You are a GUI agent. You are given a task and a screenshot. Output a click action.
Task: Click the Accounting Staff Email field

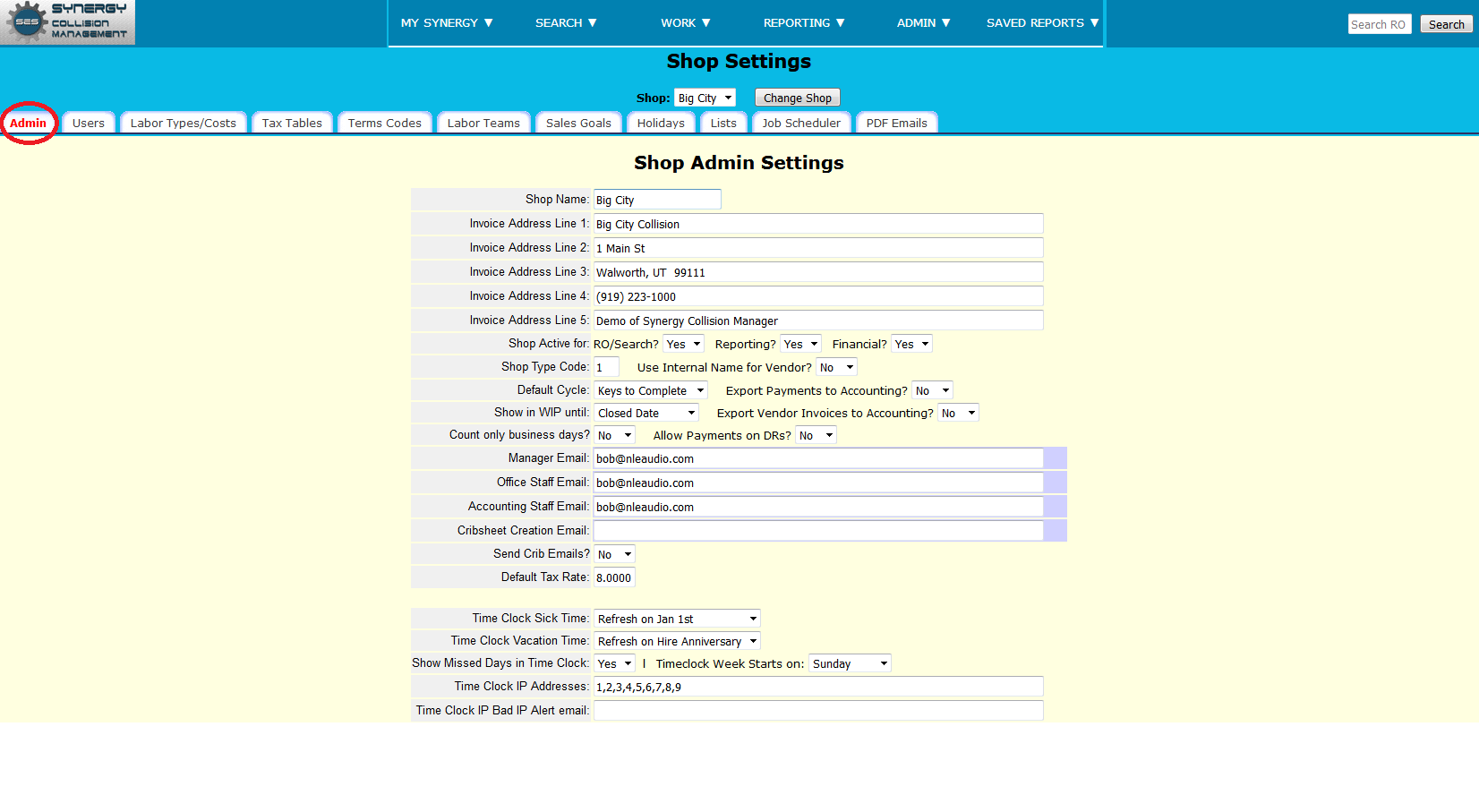pyautogui.click(x=818, y=507)
